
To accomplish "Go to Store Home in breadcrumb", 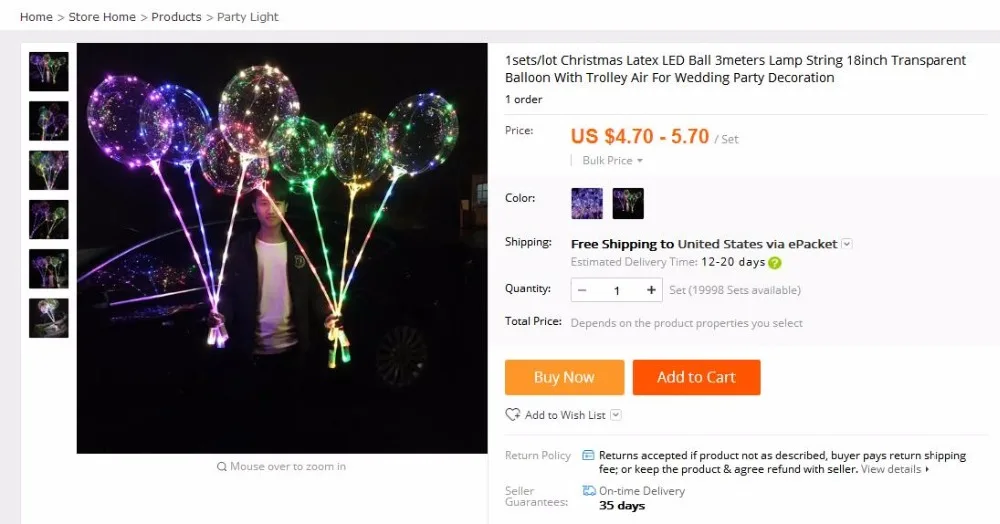I will [x=102, y=17].
